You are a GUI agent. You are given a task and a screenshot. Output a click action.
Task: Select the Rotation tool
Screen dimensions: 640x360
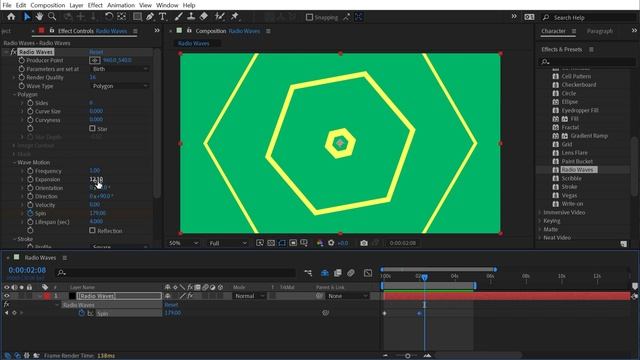pyautogui.click(x=109, y=17)
